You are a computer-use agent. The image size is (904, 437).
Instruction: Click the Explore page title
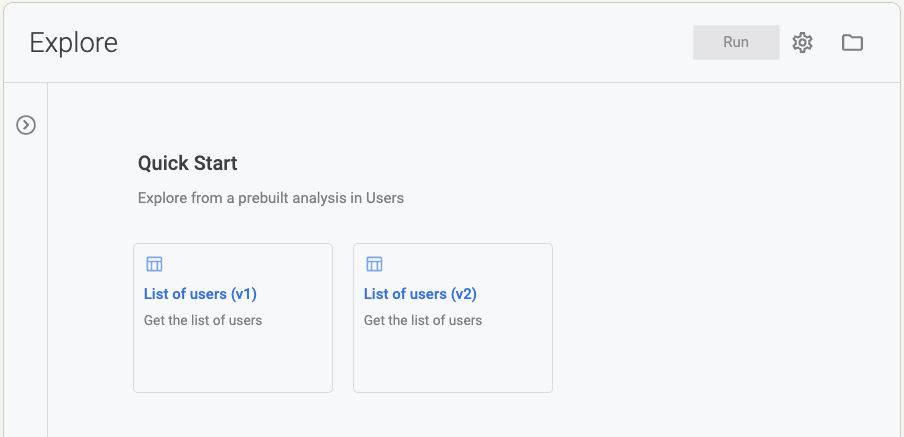pyautogui.click(x=74, y=43)
